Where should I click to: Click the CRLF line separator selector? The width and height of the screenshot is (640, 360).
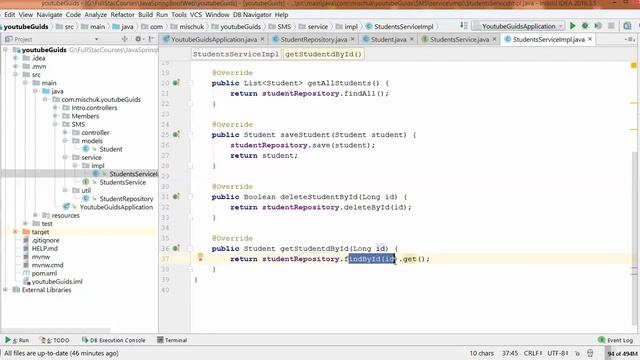click(533, 353)
